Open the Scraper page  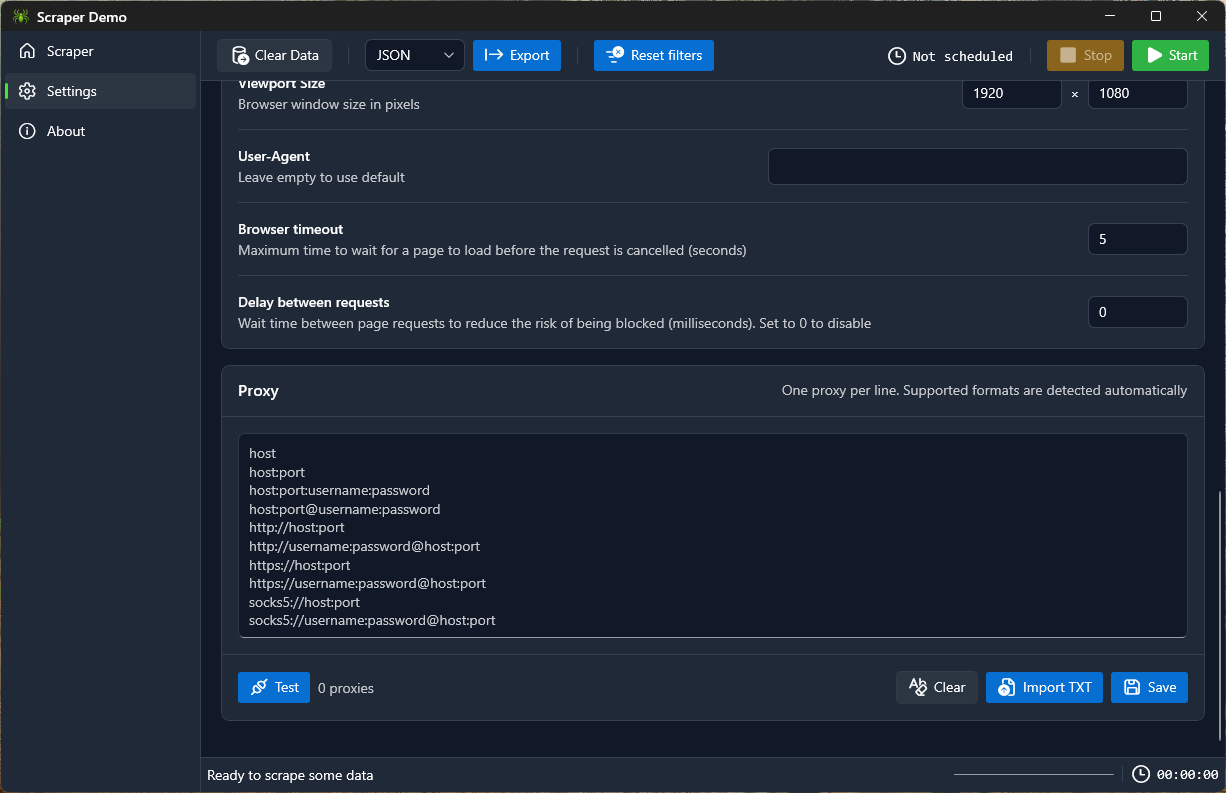pyautogui.click(x=100, y=51)
